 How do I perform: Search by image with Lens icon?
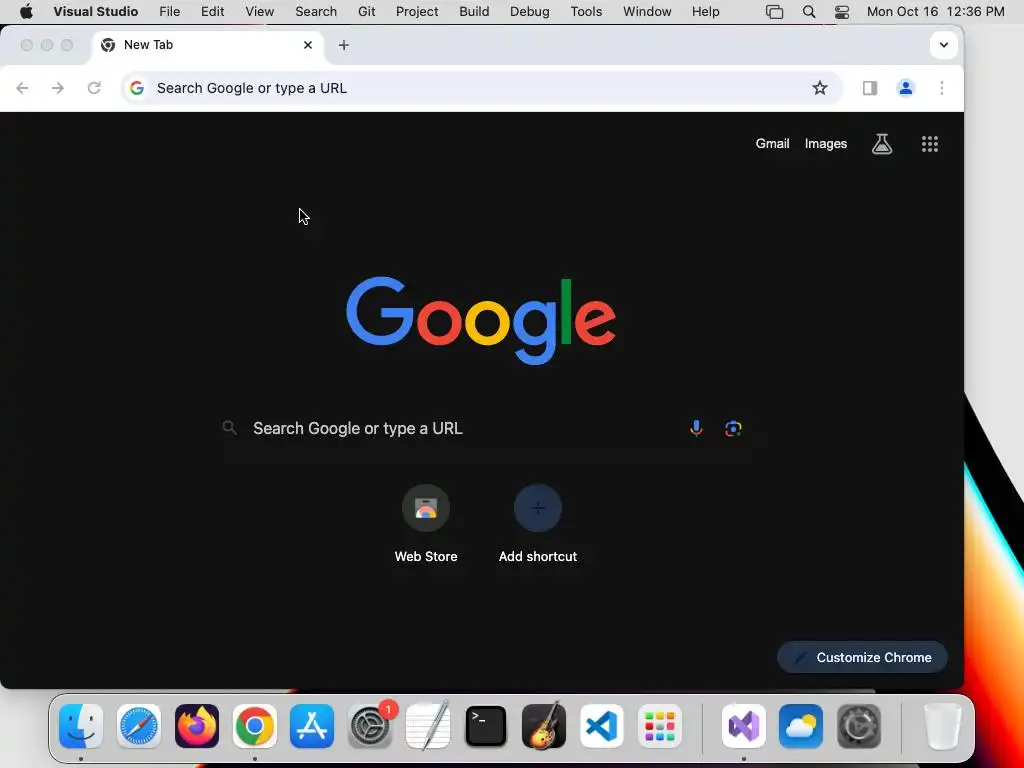click(x=733, y=428)
